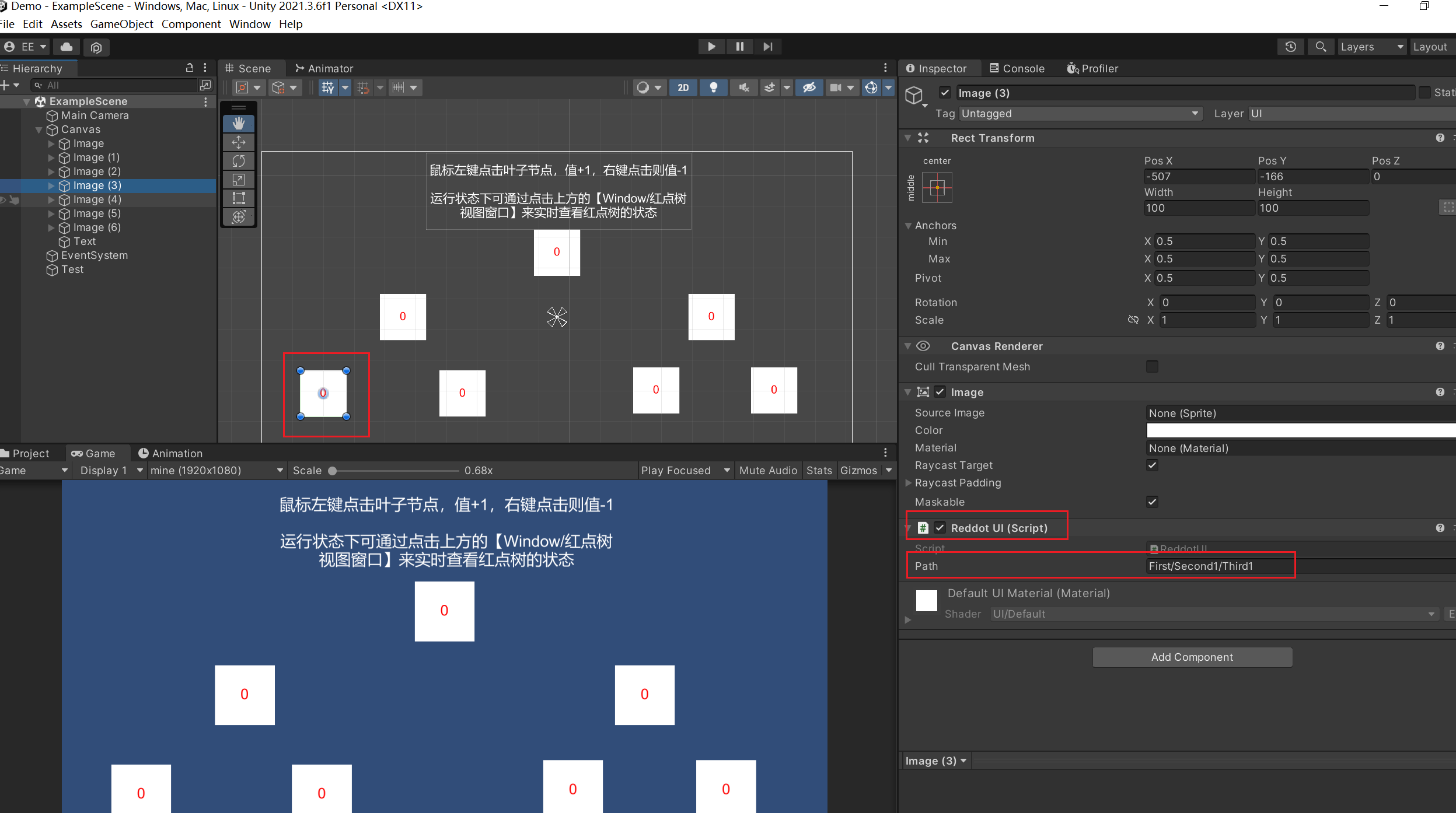Open the GameObject menu
Image resolution: width=1456 pixels, height=813 pixels.
click(x=121, y=24)
